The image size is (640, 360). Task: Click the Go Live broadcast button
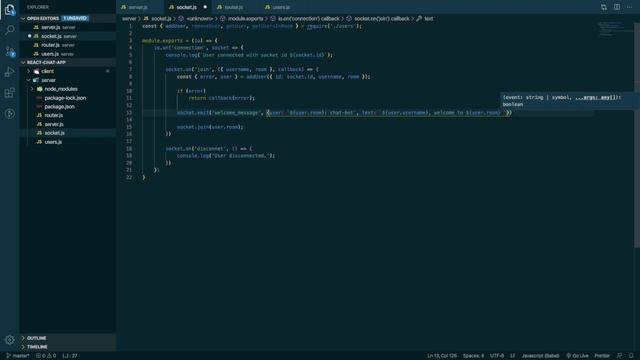[x=577, y=356]
